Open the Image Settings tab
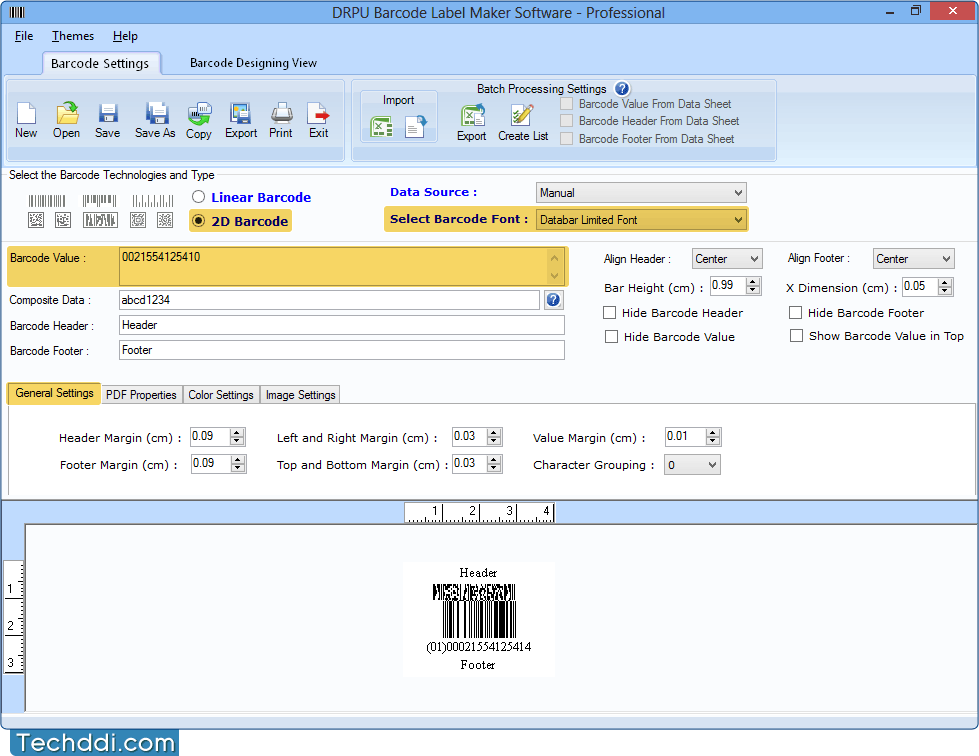The image size is (979, 756). coord(300,395)
